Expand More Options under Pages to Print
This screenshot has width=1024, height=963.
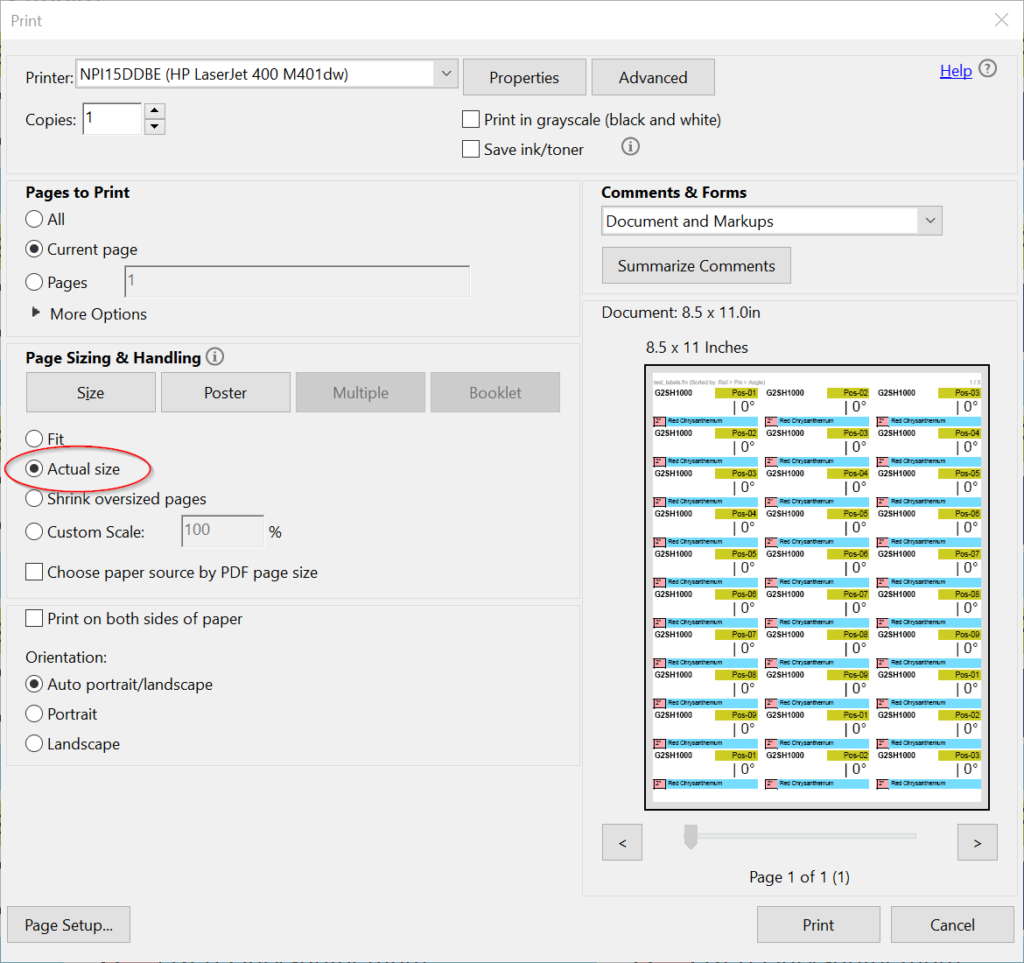coord(38,314)
